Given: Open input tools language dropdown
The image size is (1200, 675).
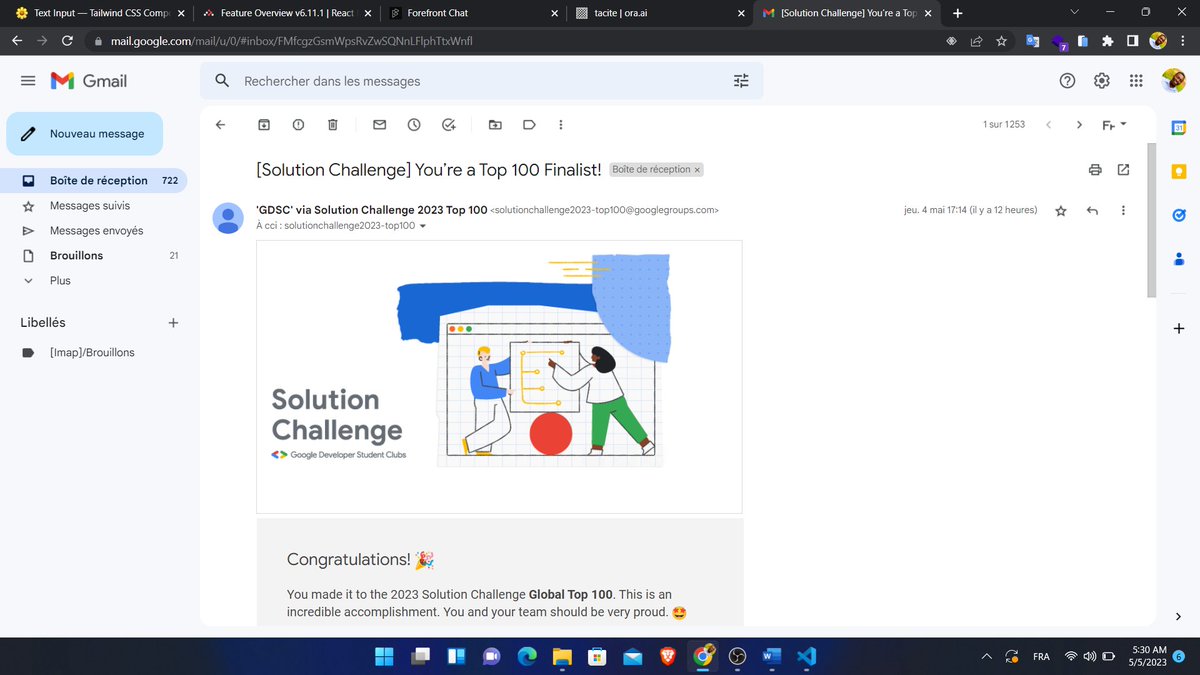Looking at the screenshot, I should point(1113,124).
